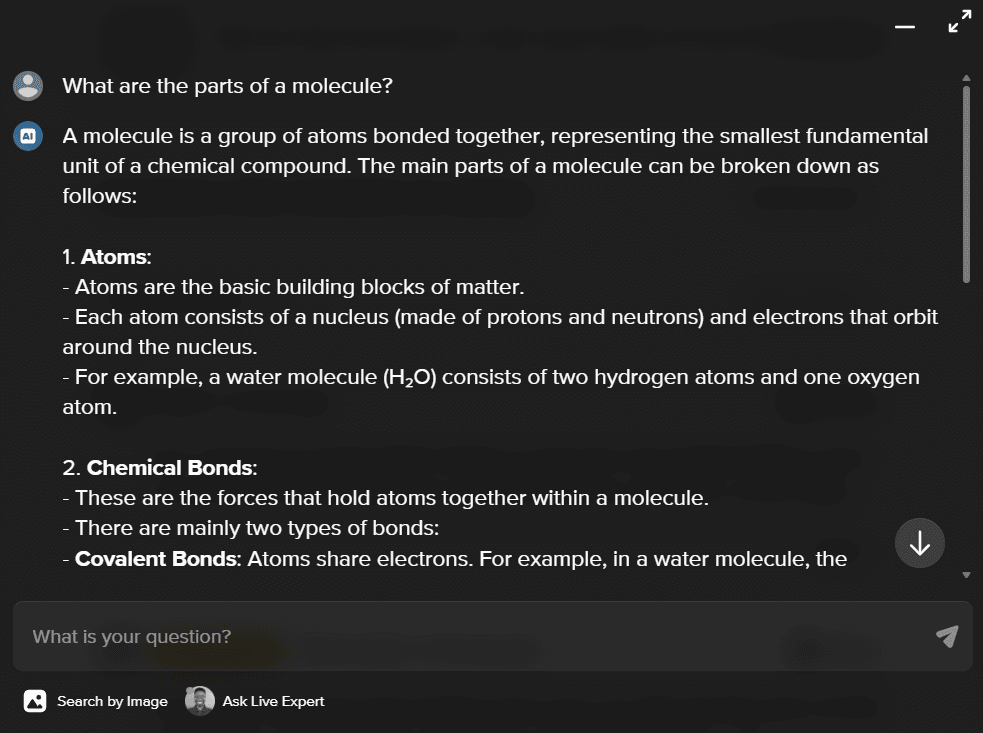Click the Ask Live Expert avatar photo

(x=200, y=701)
